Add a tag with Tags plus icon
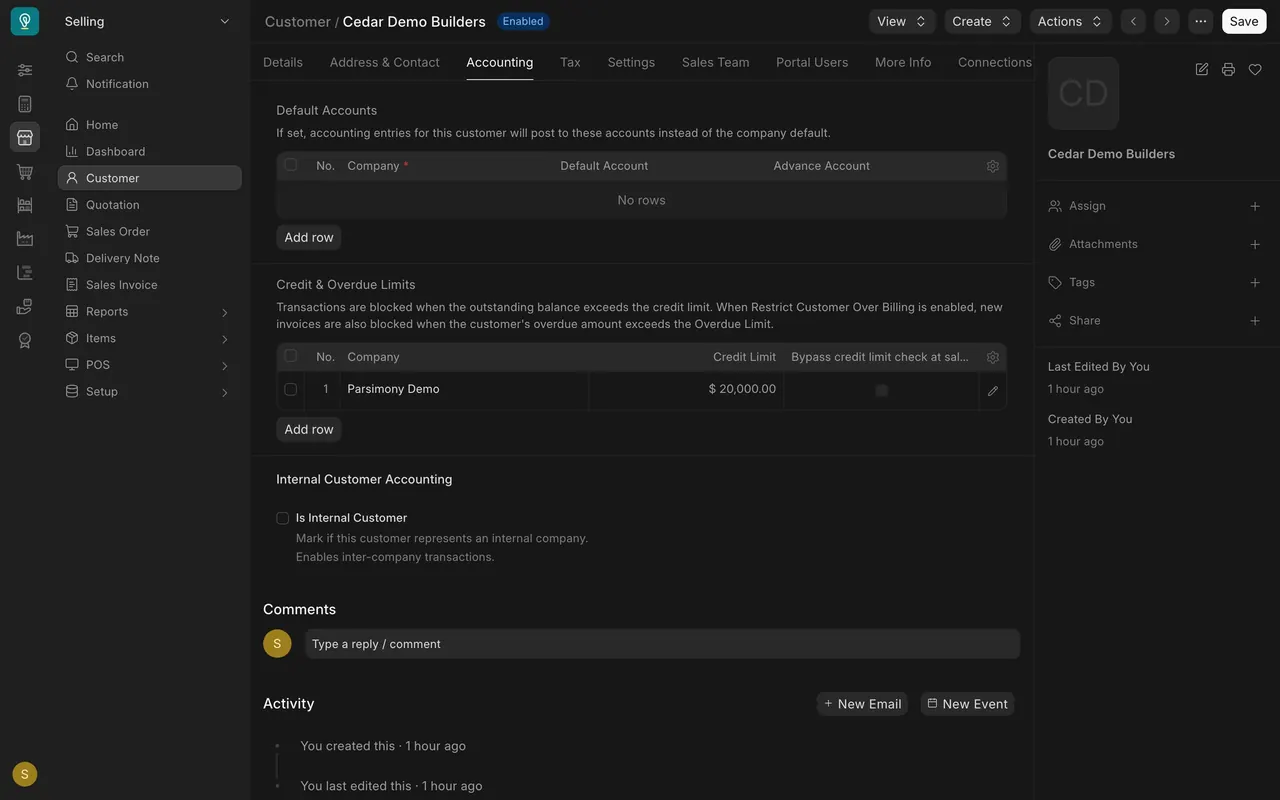The image size is (1280, 800). [x=1255, y=282]
